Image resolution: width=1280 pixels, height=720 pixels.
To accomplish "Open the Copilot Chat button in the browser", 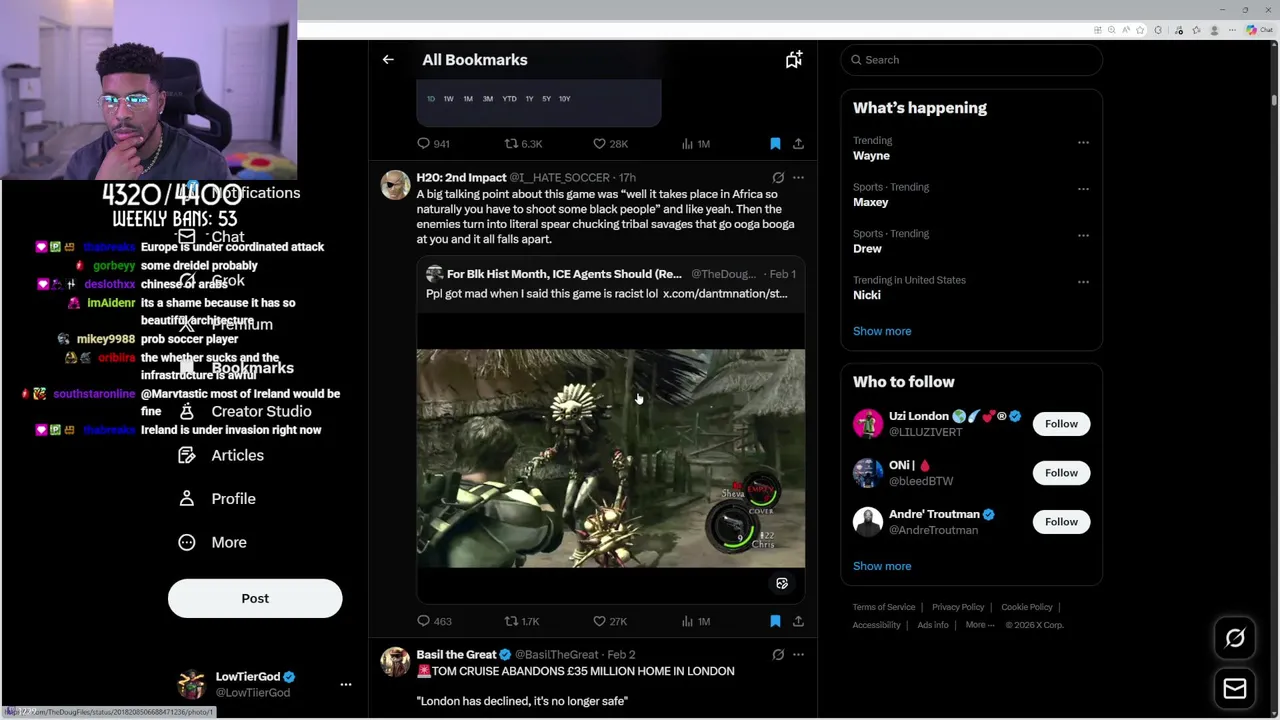I will (x=1258, y=30).
